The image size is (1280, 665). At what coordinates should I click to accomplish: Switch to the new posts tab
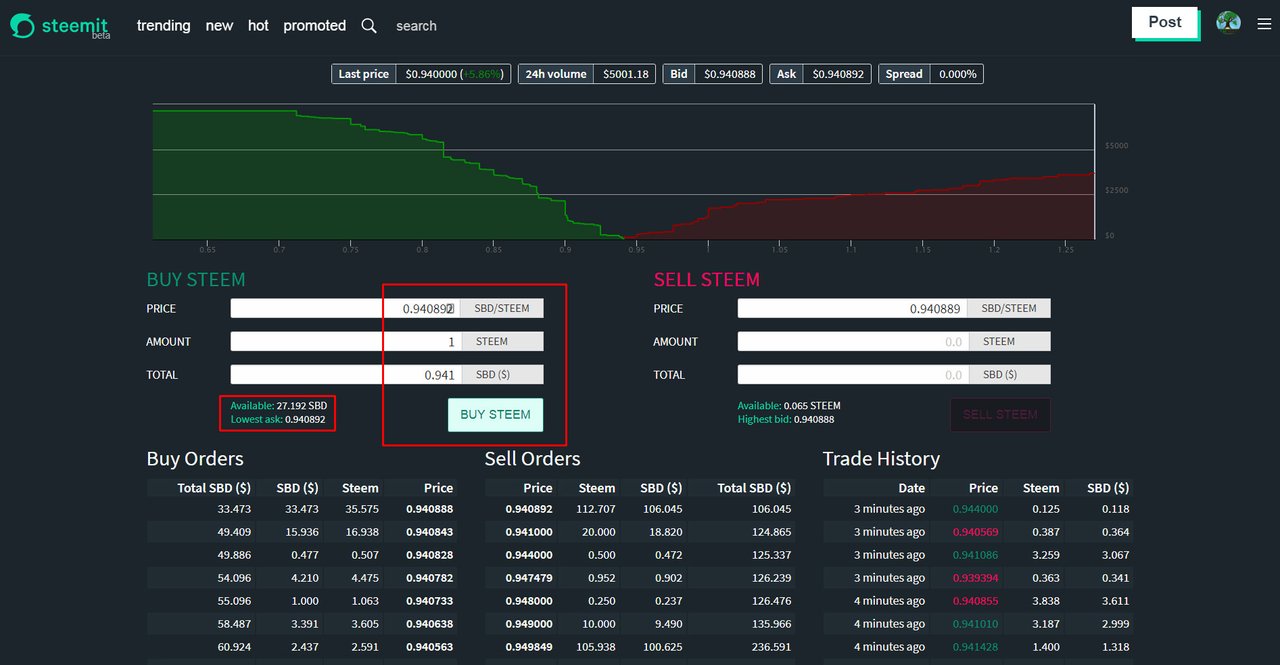coord(219,26)
